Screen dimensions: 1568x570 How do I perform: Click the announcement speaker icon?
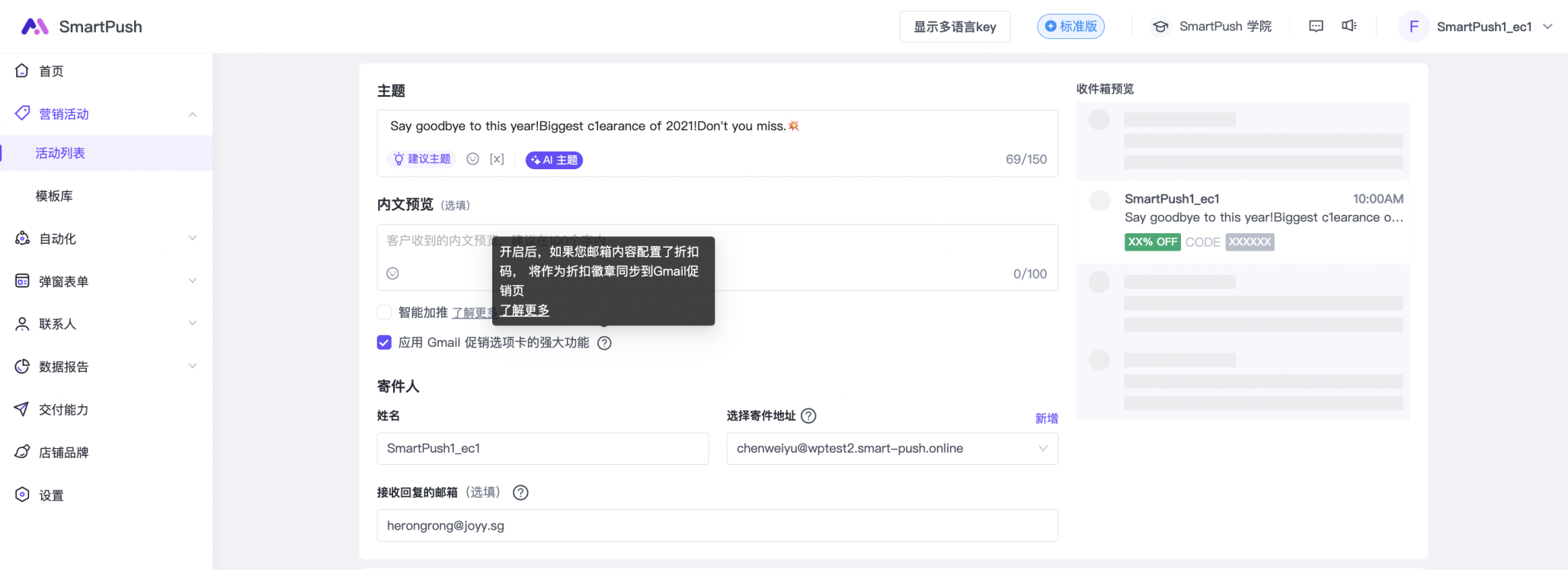click(x=1349, y=27)
